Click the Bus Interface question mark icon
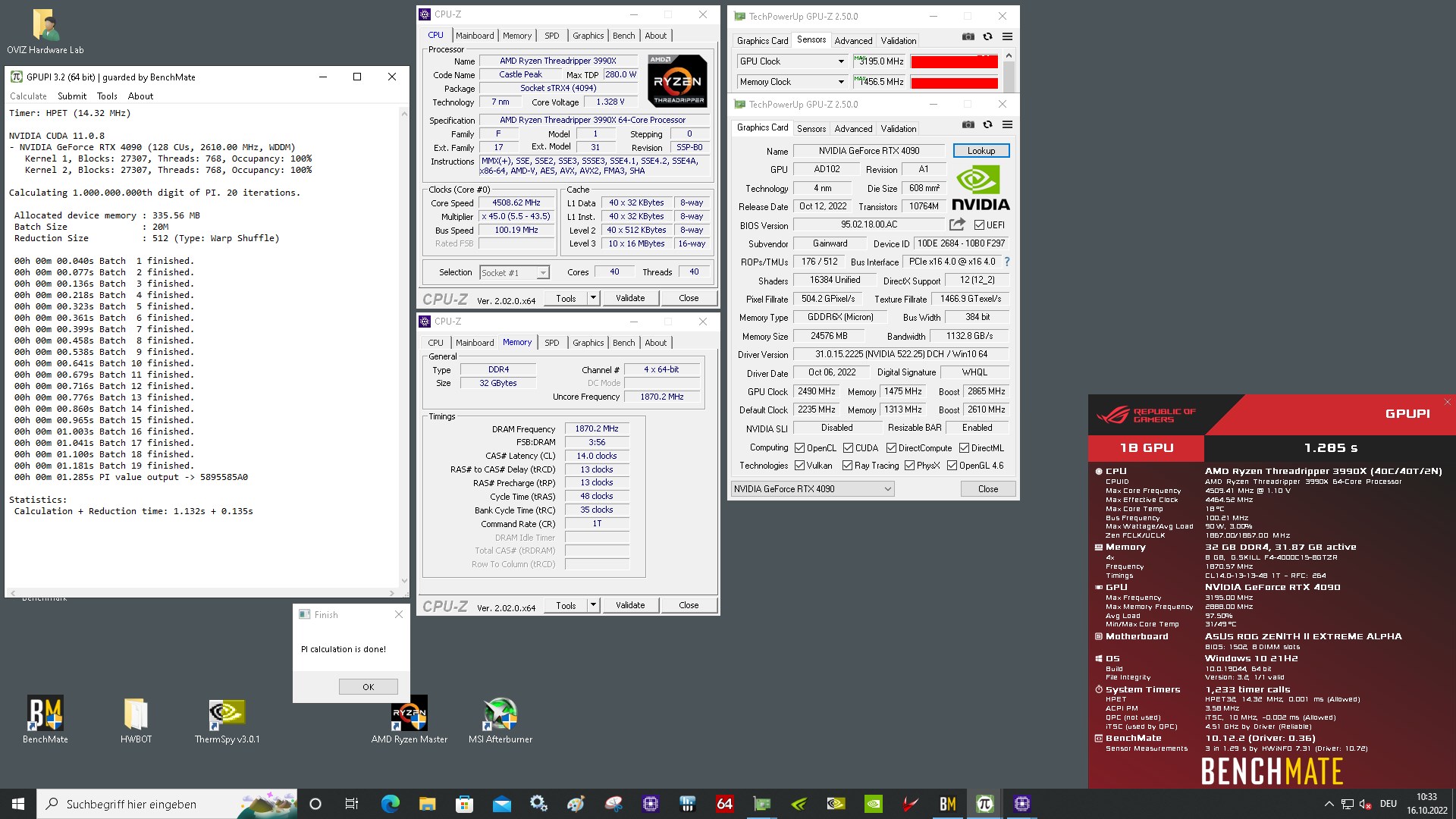This screenshot has height=819, width=1456. (1007, 262)
